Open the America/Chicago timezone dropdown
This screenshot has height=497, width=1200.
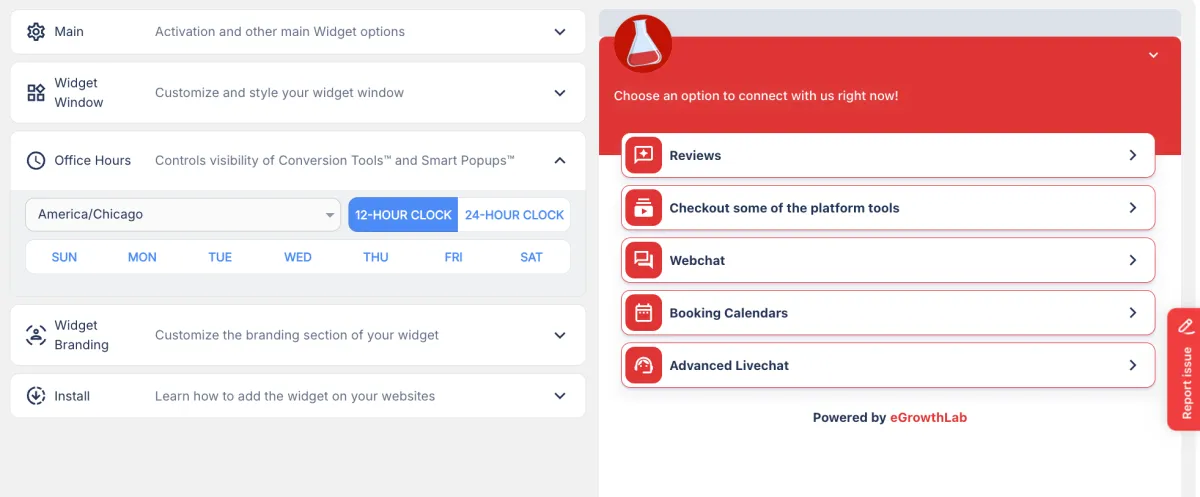pyautogui.click(x=183, y=215)
